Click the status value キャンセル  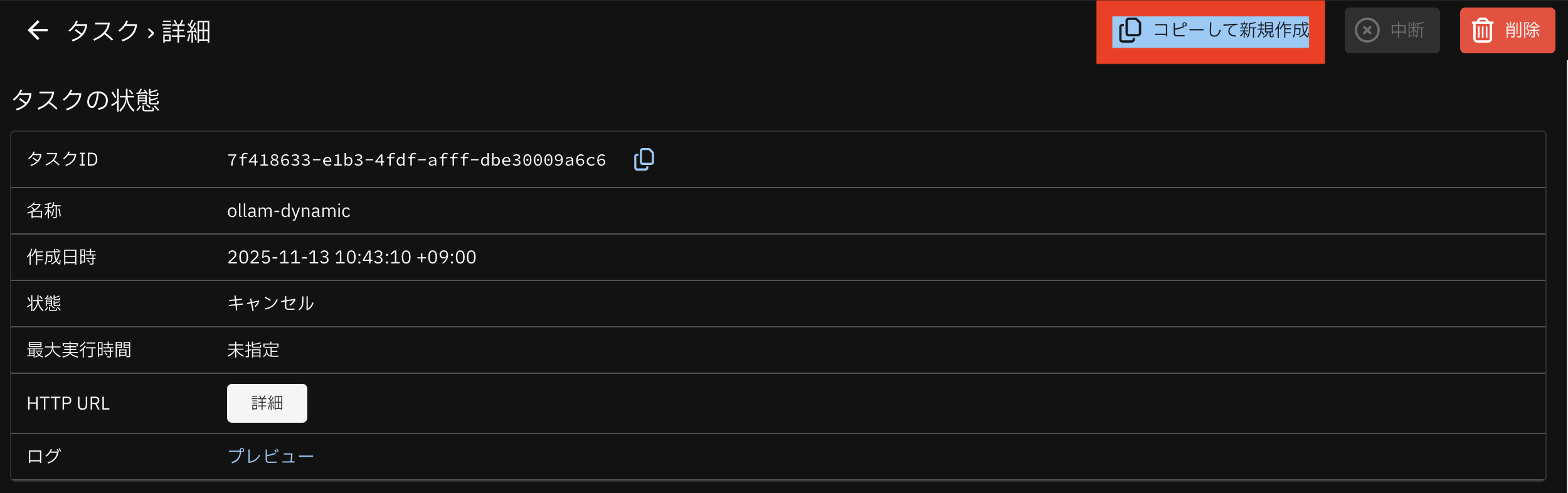point(270,304)
